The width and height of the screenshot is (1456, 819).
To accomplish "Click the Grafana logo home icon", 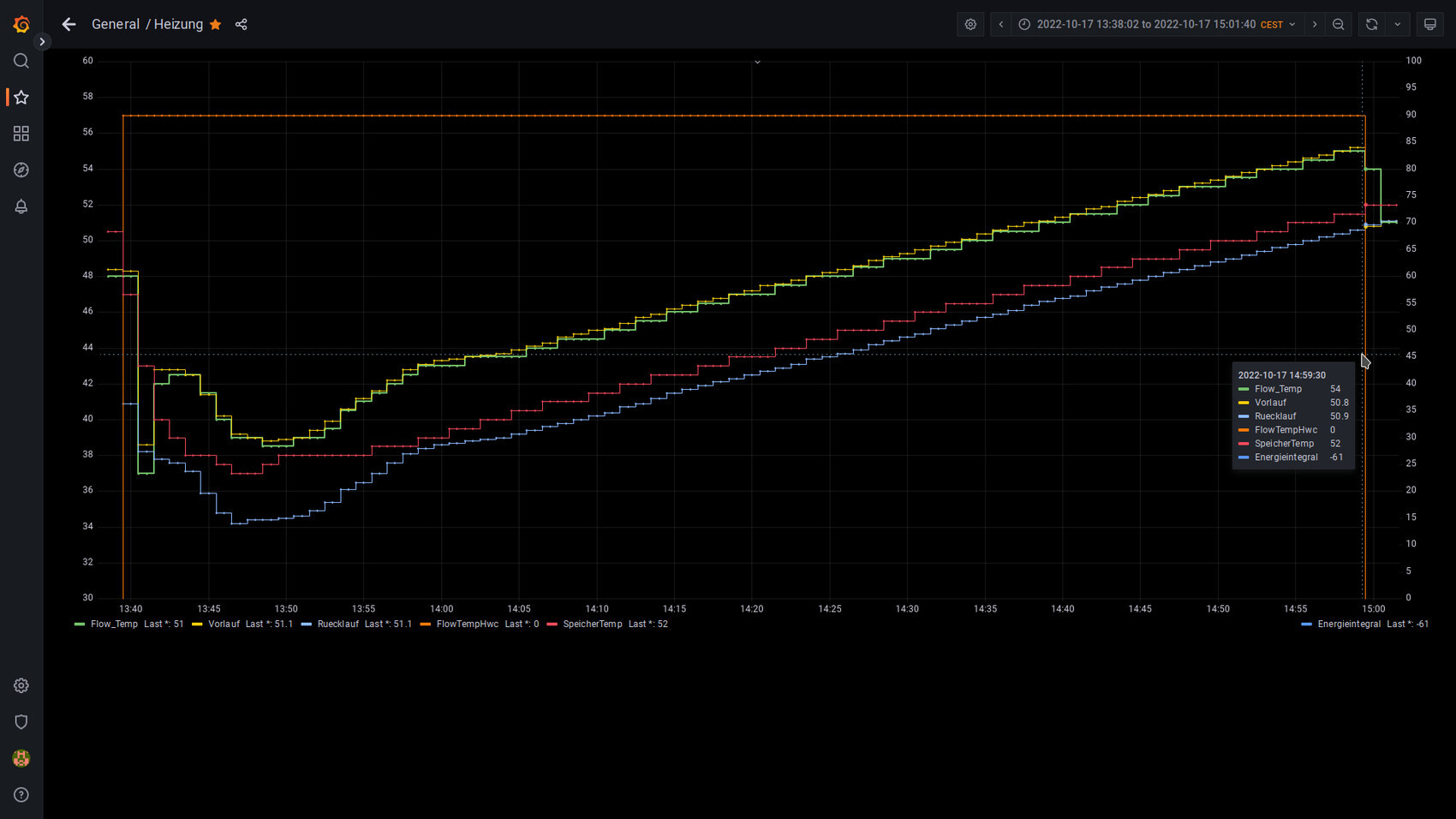I will 21,25.
